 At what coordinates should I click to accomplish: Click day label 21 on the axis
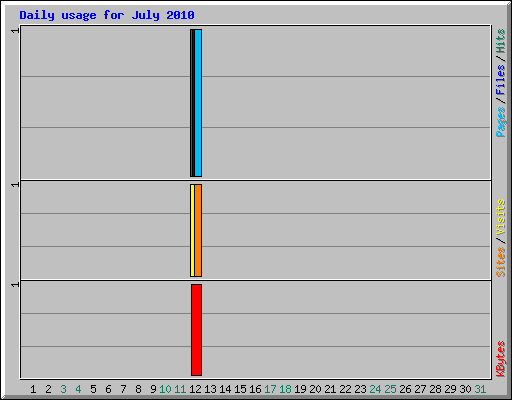click(x=330, y=389)
